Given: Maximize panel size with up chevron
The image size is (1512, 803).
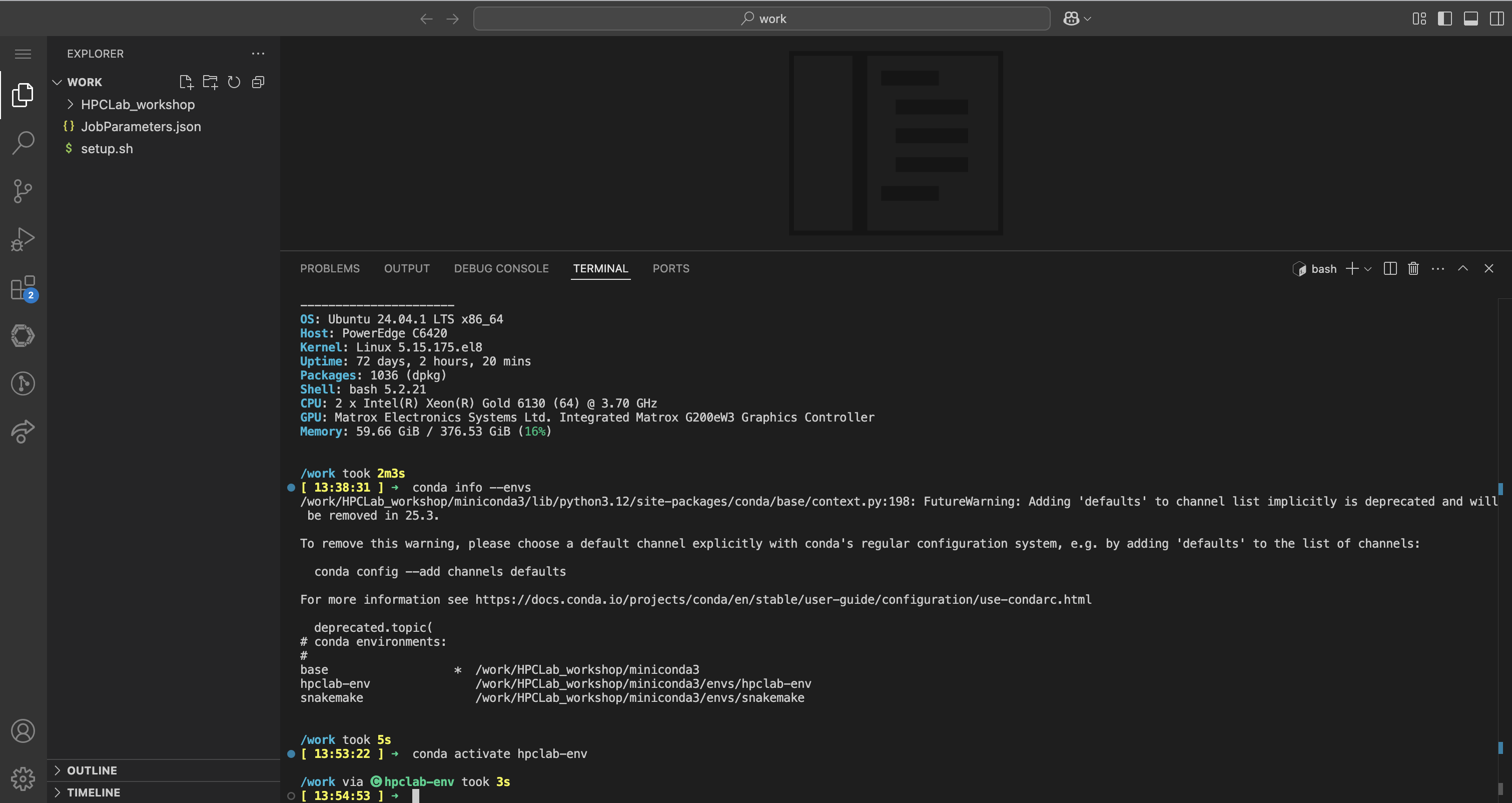Looking at the screenshot, I should [1463, 268].
